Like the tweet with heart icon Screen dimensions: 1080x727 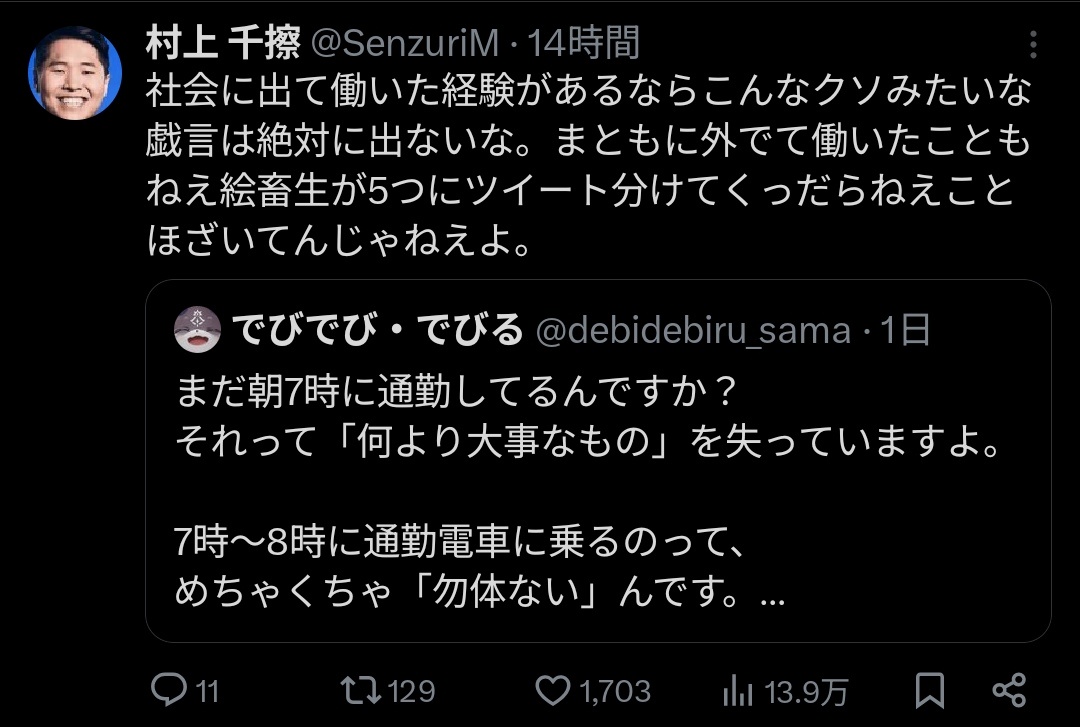(x=552, y=690)
